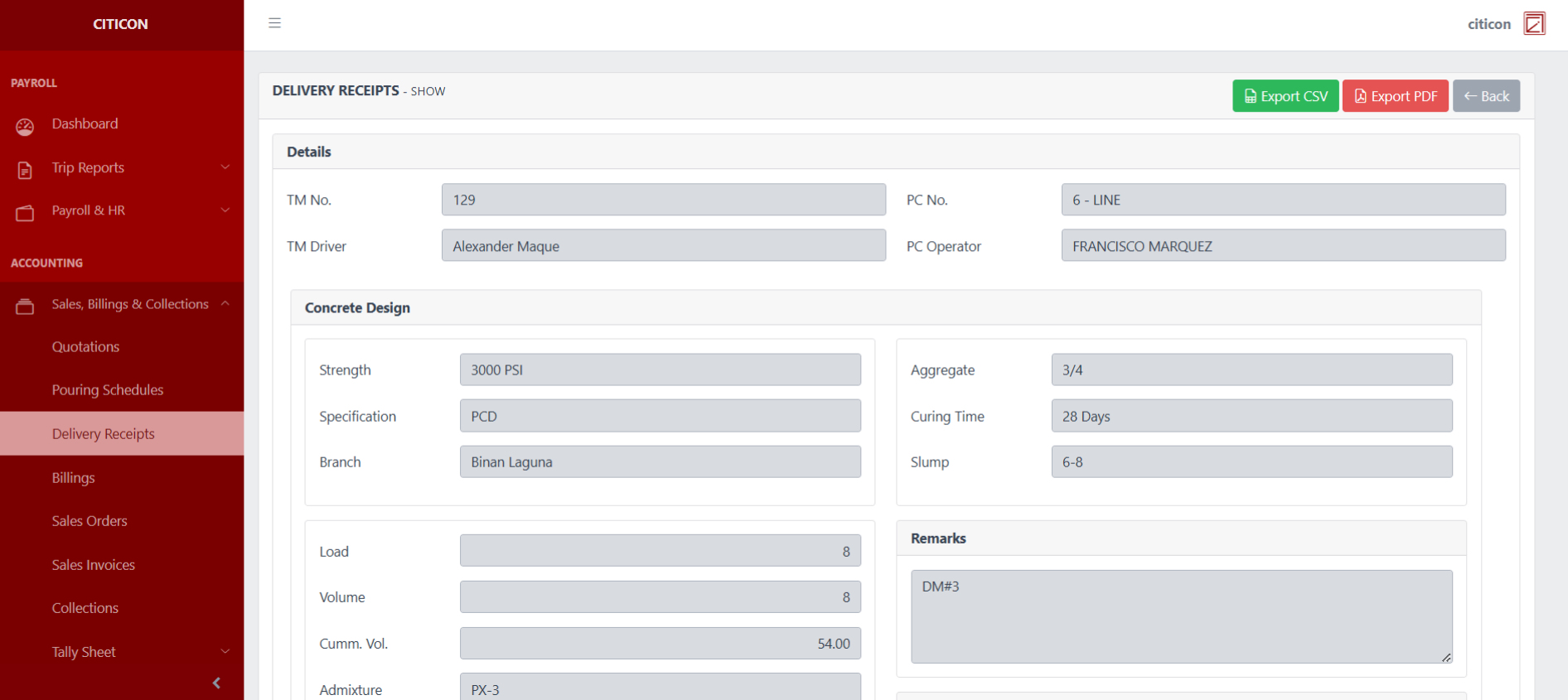Click the Sales, Billings & Collections icon
Image resolution: width=1568 pixels, height=700 pixels.
point(25,307)
